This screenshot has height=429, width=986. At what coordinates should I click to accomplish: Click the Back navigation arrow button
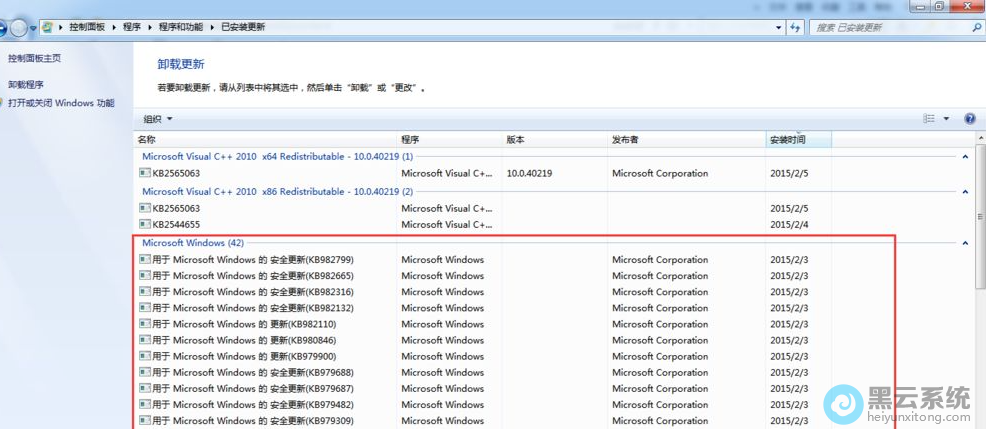[x=3, y=27]
